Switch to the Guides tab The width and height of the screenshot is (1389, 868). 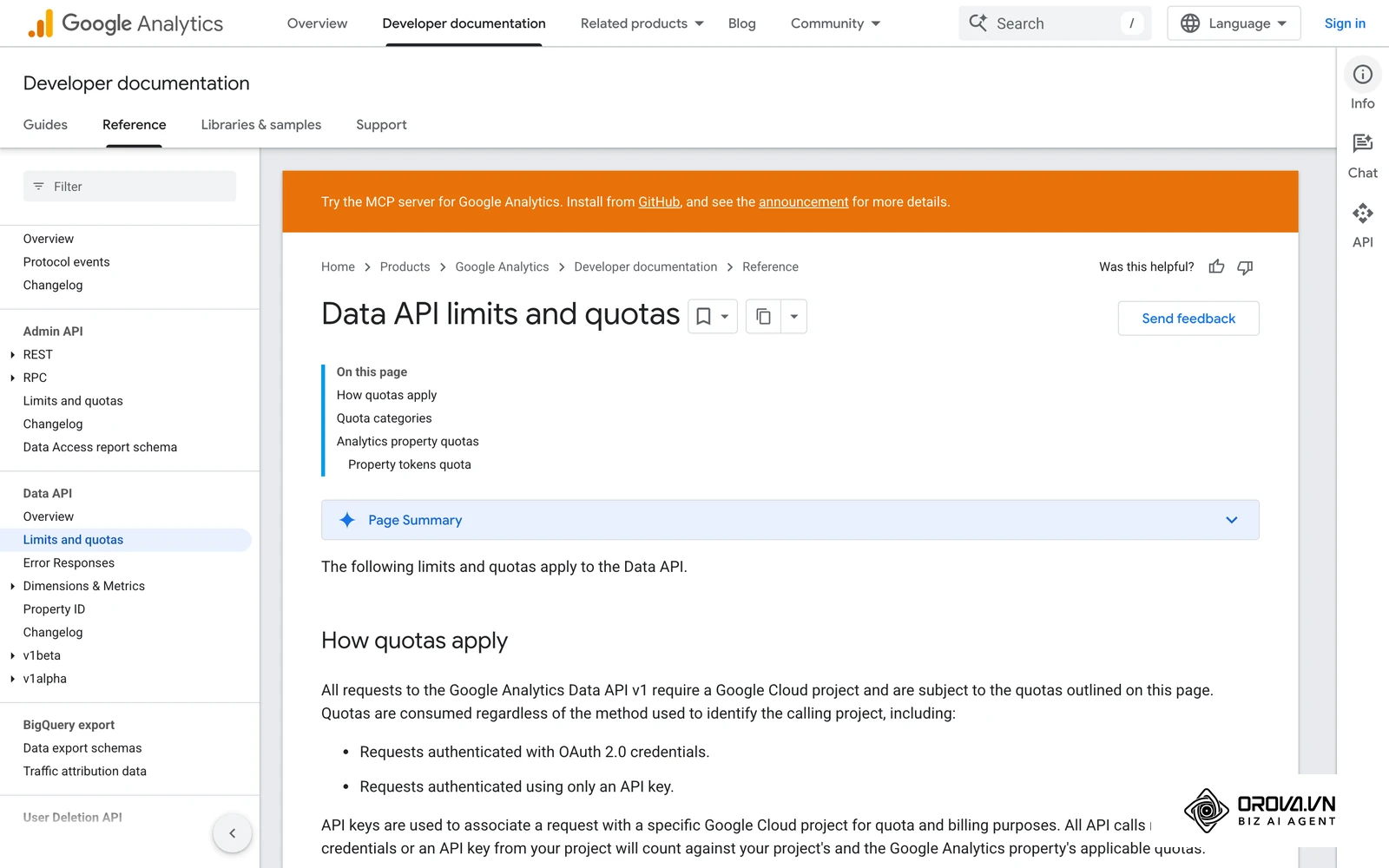tap(45, 124)
